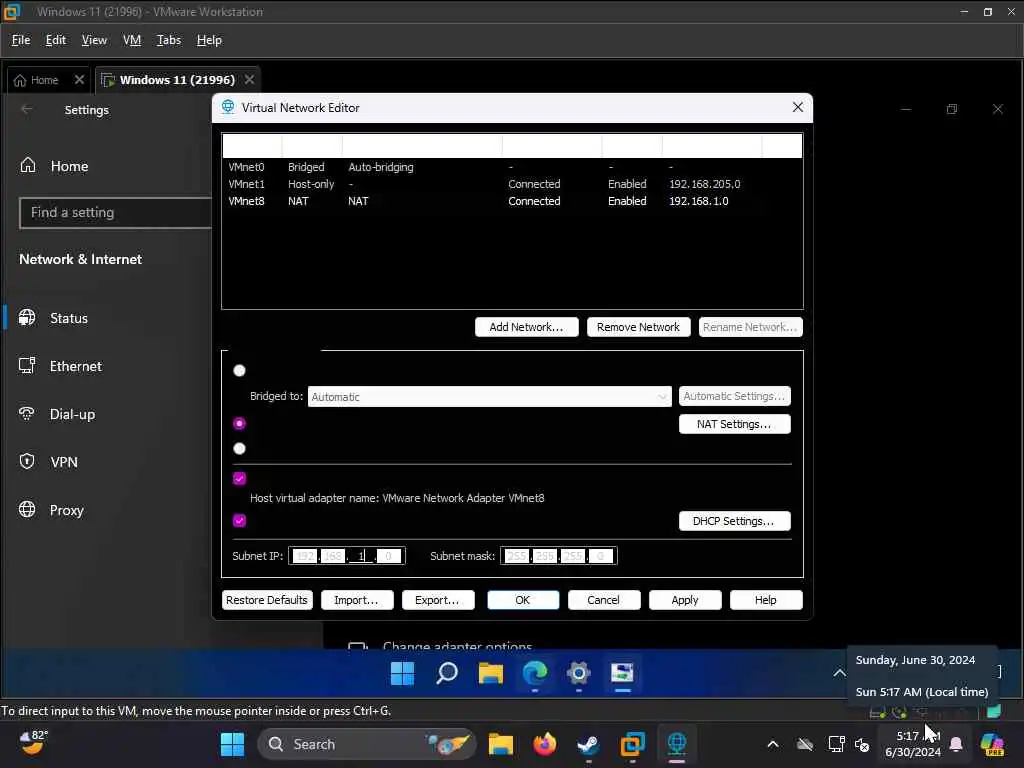
Task: Click the Help button in Virtual Network Editor
Action: 765,600
